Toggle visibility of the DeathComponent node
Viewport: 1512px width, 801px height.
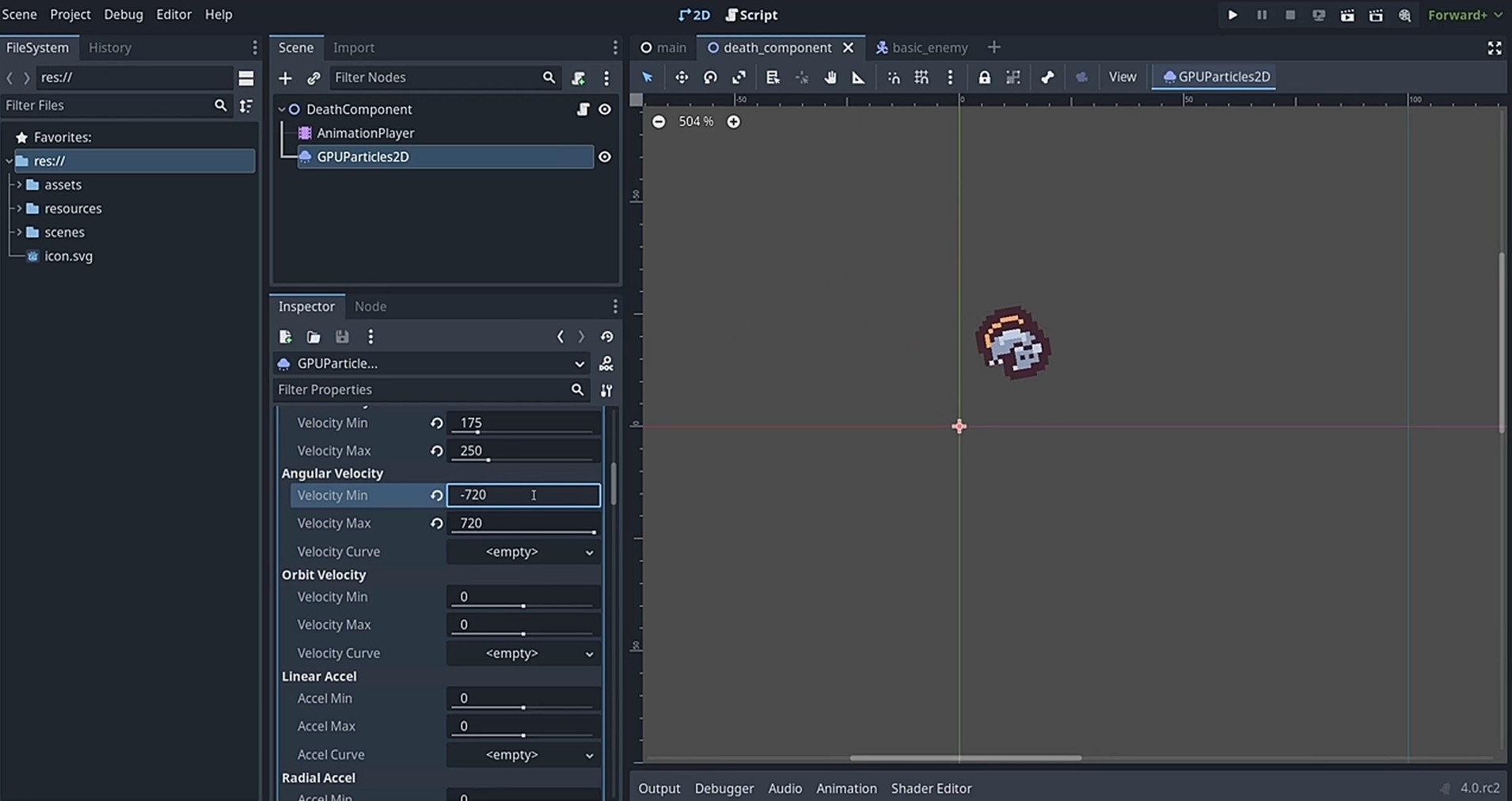pos(605,109)
